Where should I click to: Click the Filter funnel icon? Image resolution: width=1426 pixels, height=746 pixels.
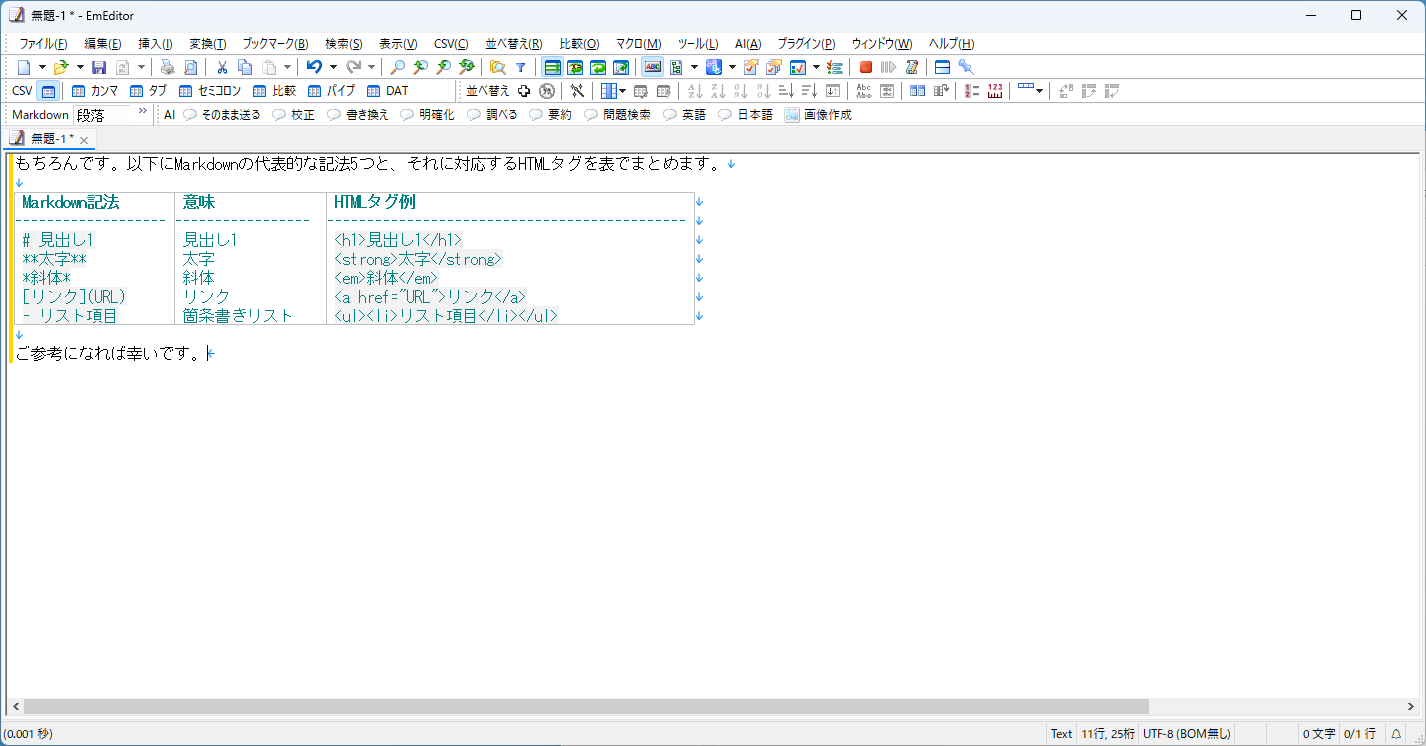[x=520, y=67]
